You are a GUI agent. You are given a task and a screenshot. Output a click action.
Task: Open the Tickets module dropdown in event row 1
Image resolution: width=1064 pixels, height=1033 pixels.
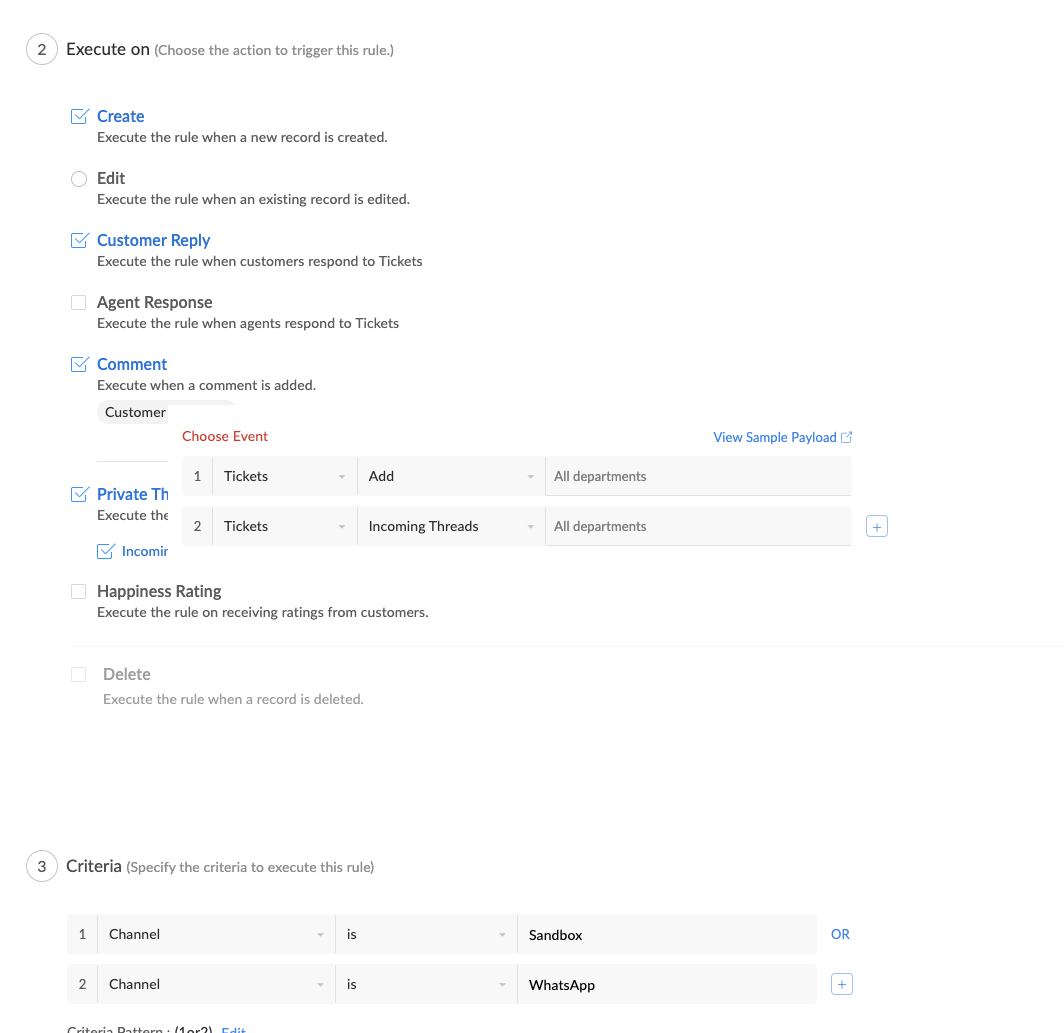(x=285, y=477)
